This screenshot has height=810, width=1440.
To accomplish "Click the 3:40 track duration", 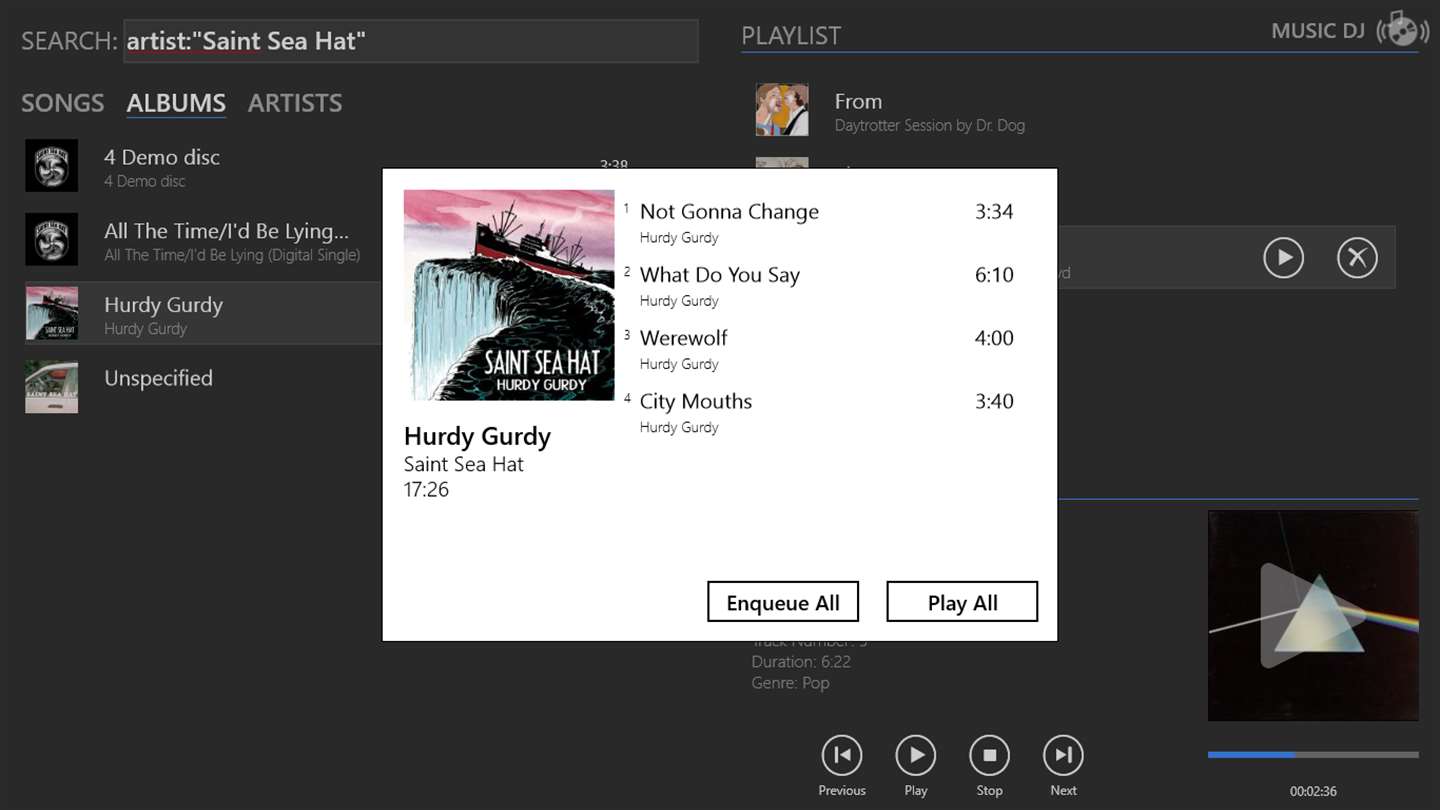I will coord(994,401).
